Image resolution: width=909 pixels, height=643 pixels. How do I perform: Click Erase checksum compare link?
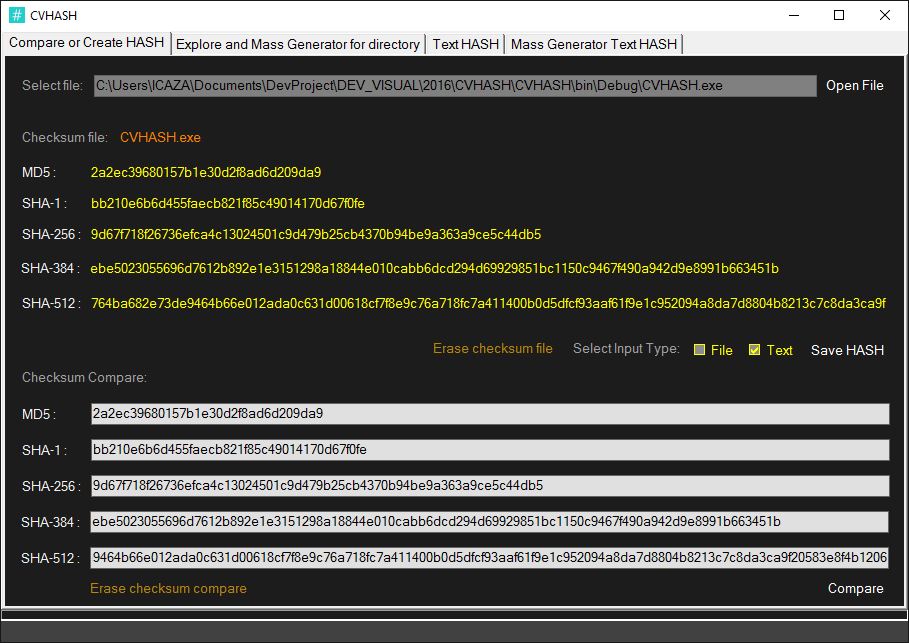(x=168, y=588)
